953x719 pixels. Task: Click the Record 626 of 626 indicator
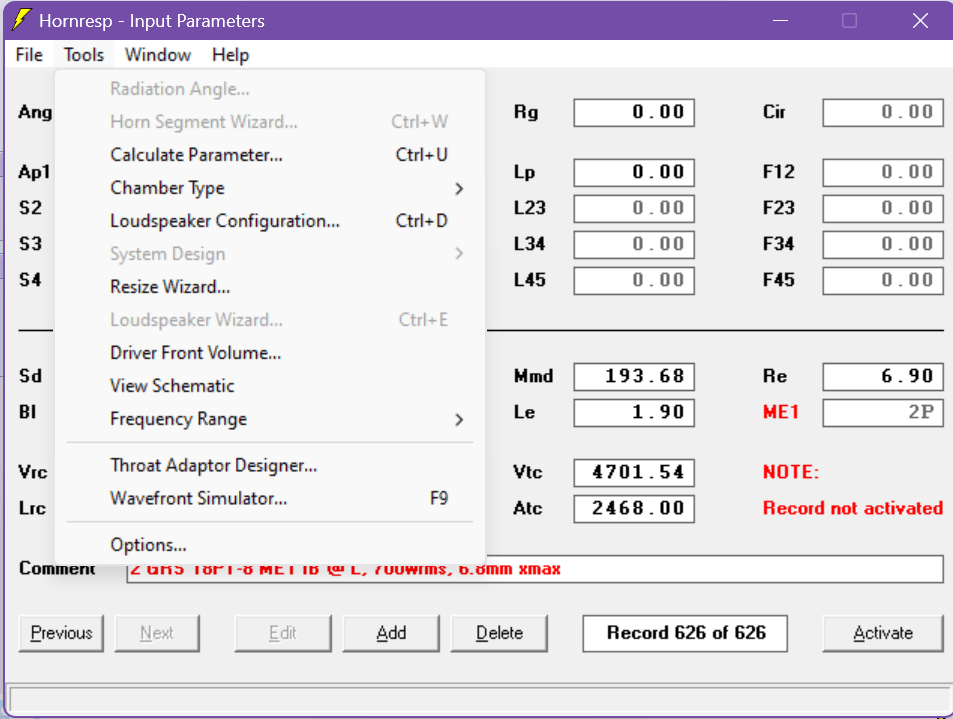coord(685,633)
